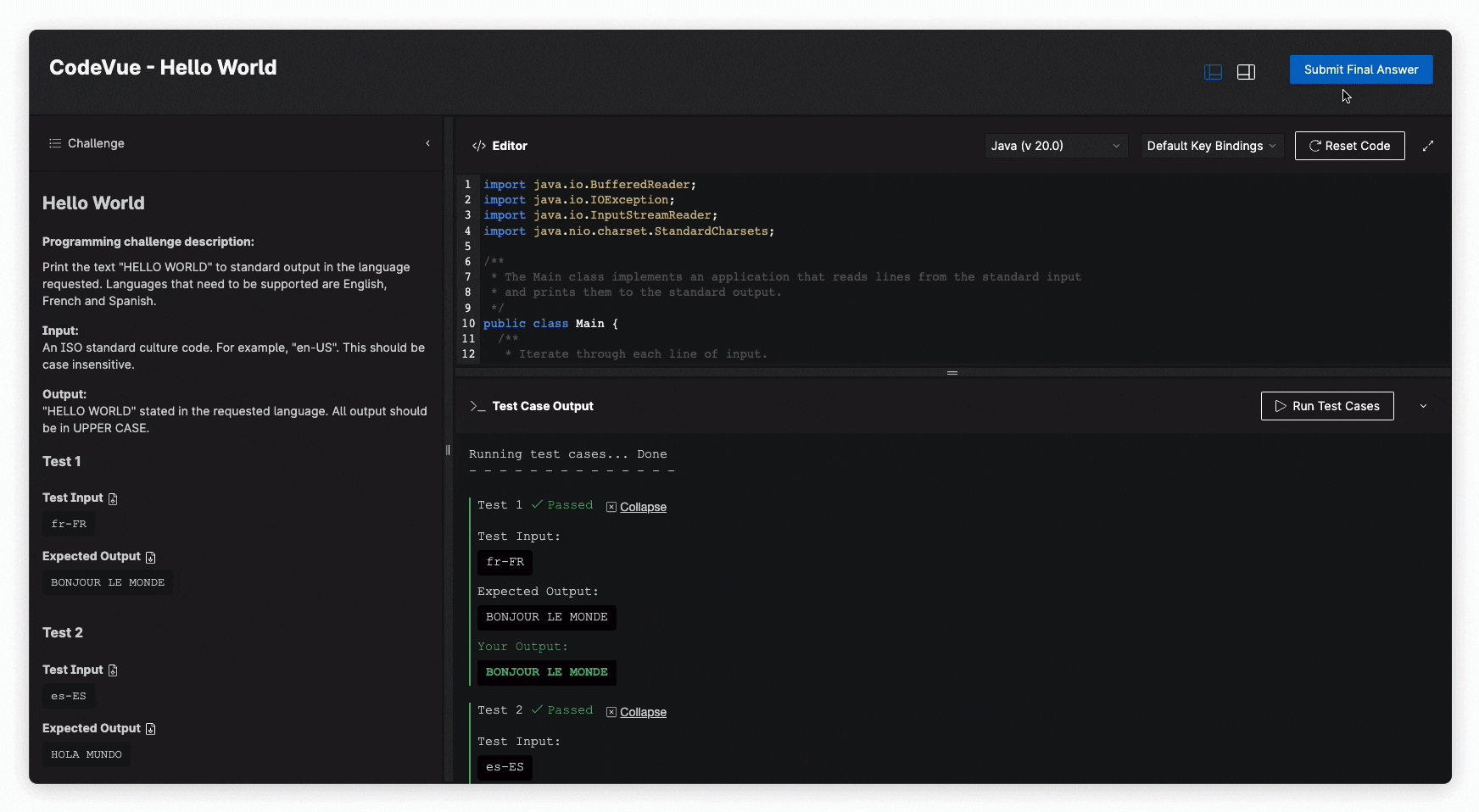Reset the editor code
Image resolution: width=1479 pixels, height=812 pixels.
(1349, 146)
